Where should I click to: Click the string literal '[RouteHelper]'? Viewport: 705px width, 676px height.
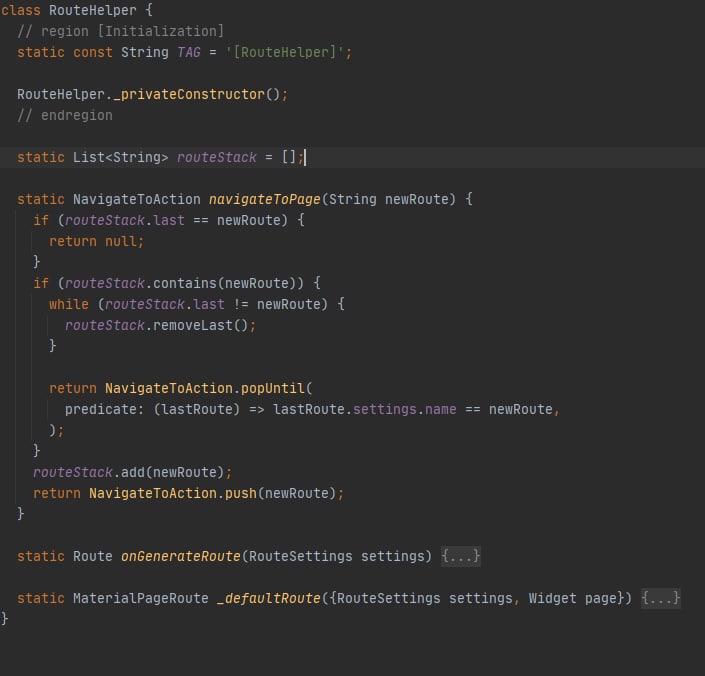[x=285, y=53]
